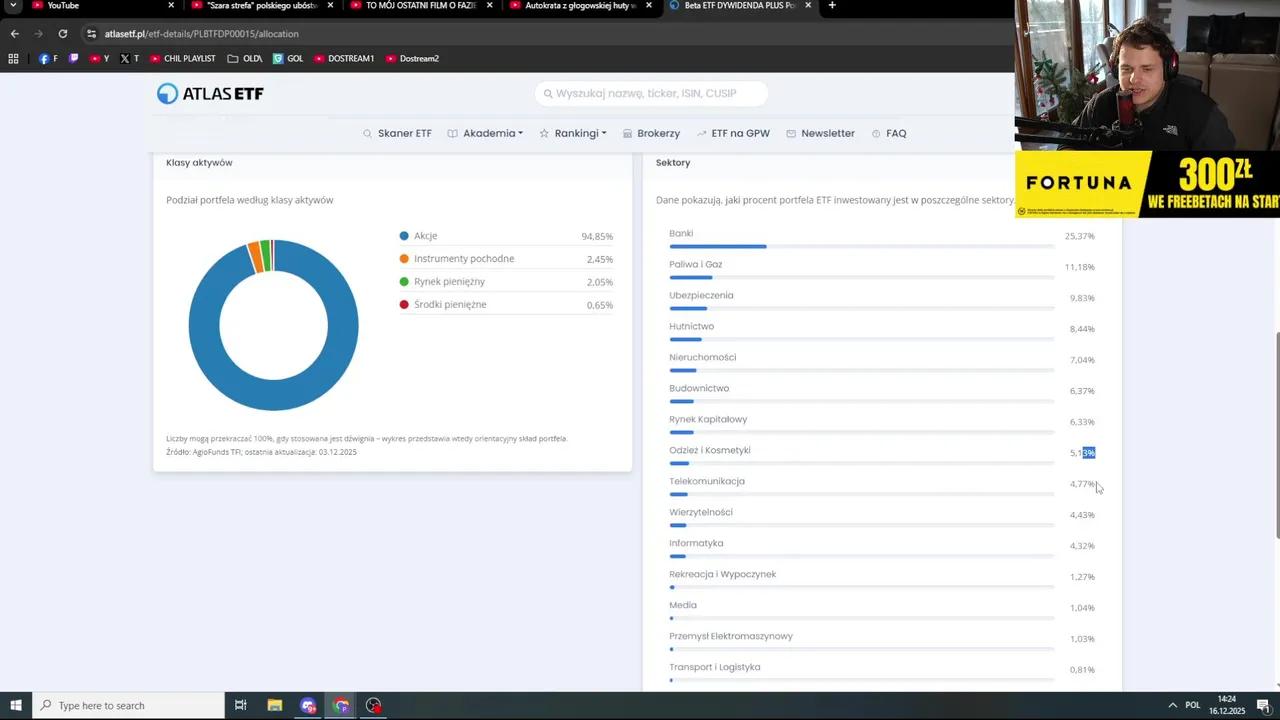Click the Task View taskbar icon
The height and width of the screenshot is (720, 1280).
click(x=240, y=705)
